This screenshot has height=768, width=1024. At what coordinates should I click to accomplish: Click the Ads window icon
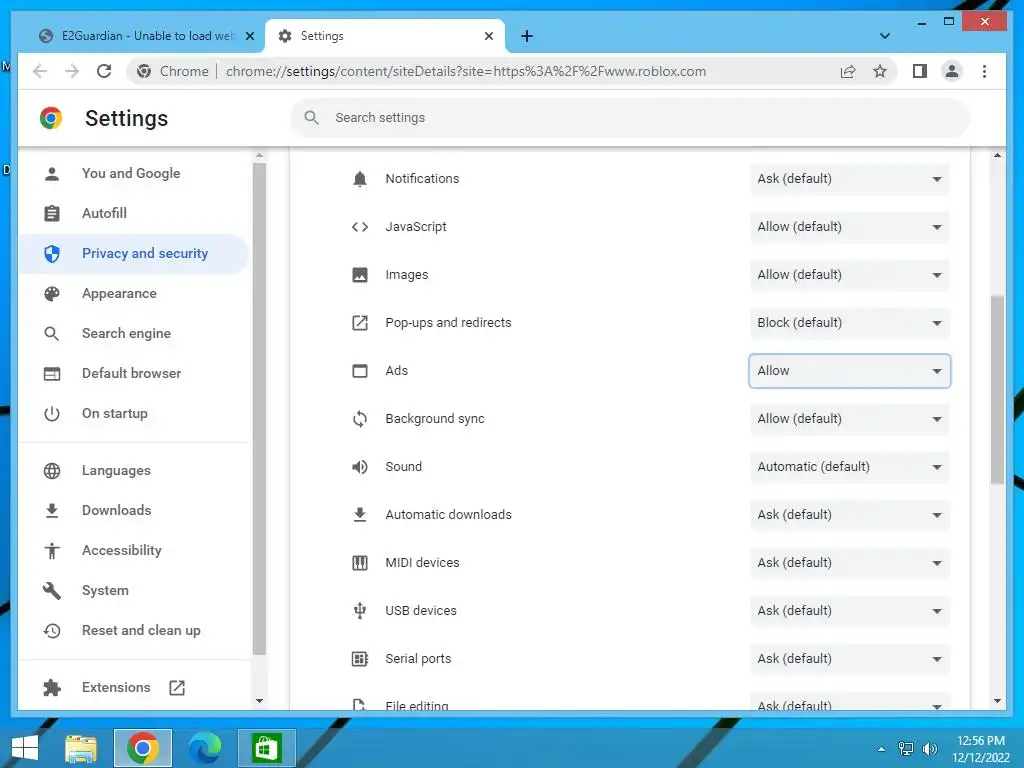[360, 371]
